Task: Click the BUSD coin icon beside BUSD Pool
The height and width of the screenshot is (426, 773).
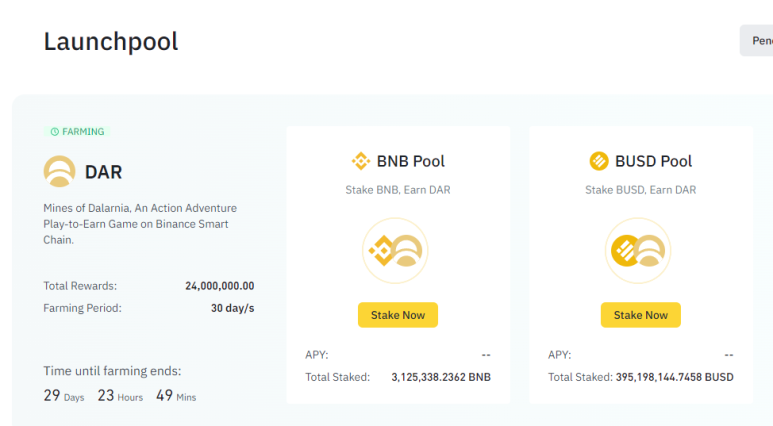Action: 599,161
